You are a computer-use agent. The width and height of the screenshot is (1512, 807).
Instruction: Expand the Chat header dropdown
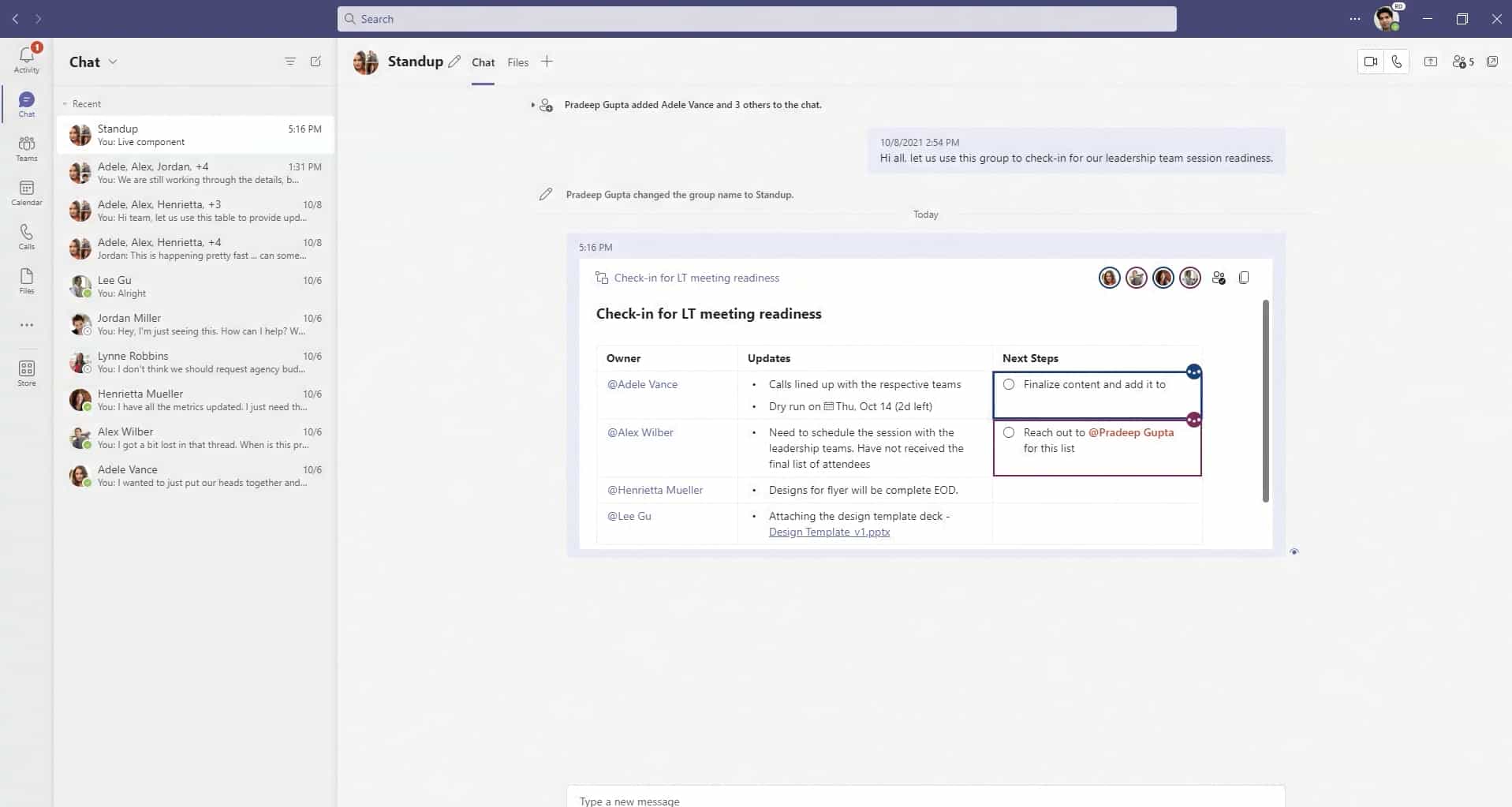[x=113, y=62]
